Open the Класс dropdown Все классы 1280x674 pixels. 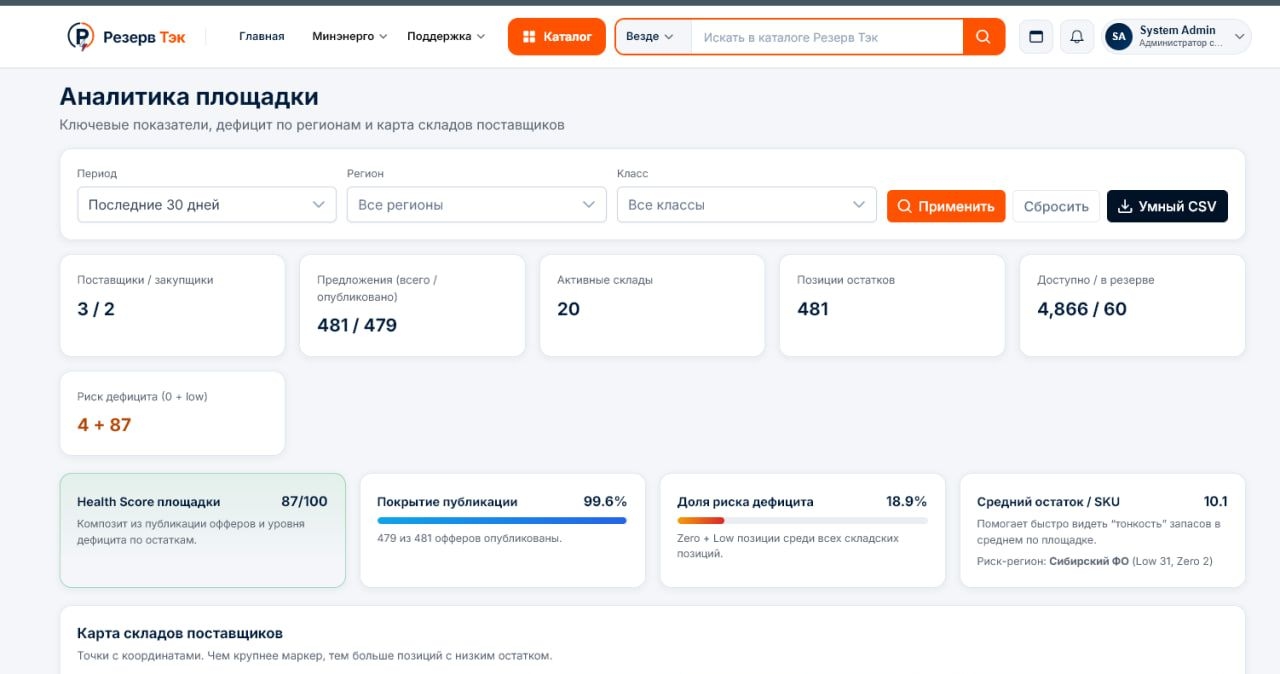pos(747,205)
